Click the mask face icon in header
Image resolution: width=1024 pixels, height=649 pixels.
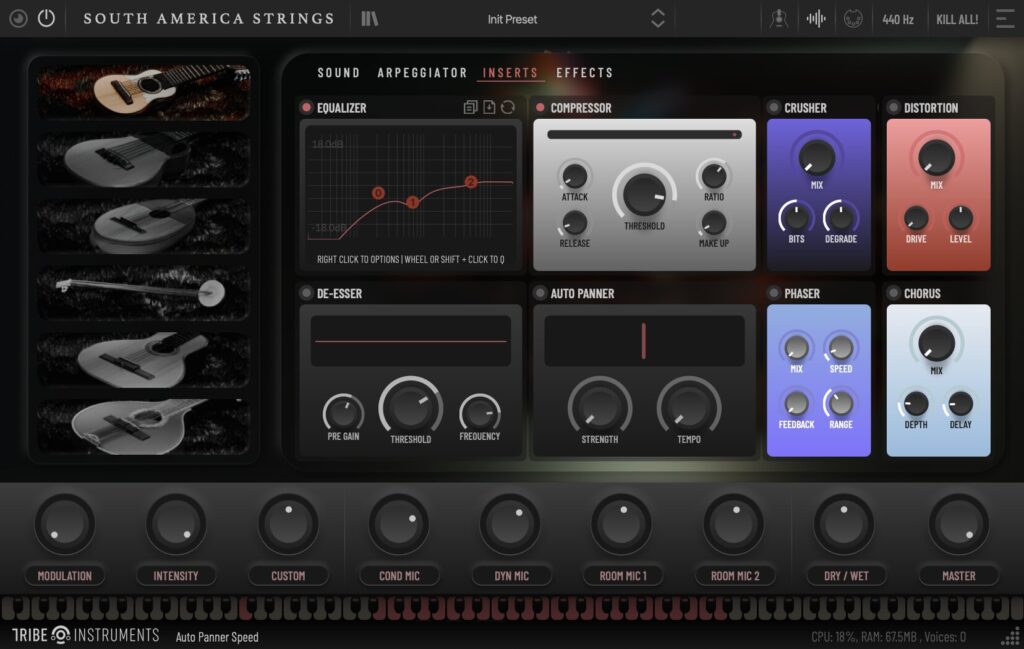853,19
